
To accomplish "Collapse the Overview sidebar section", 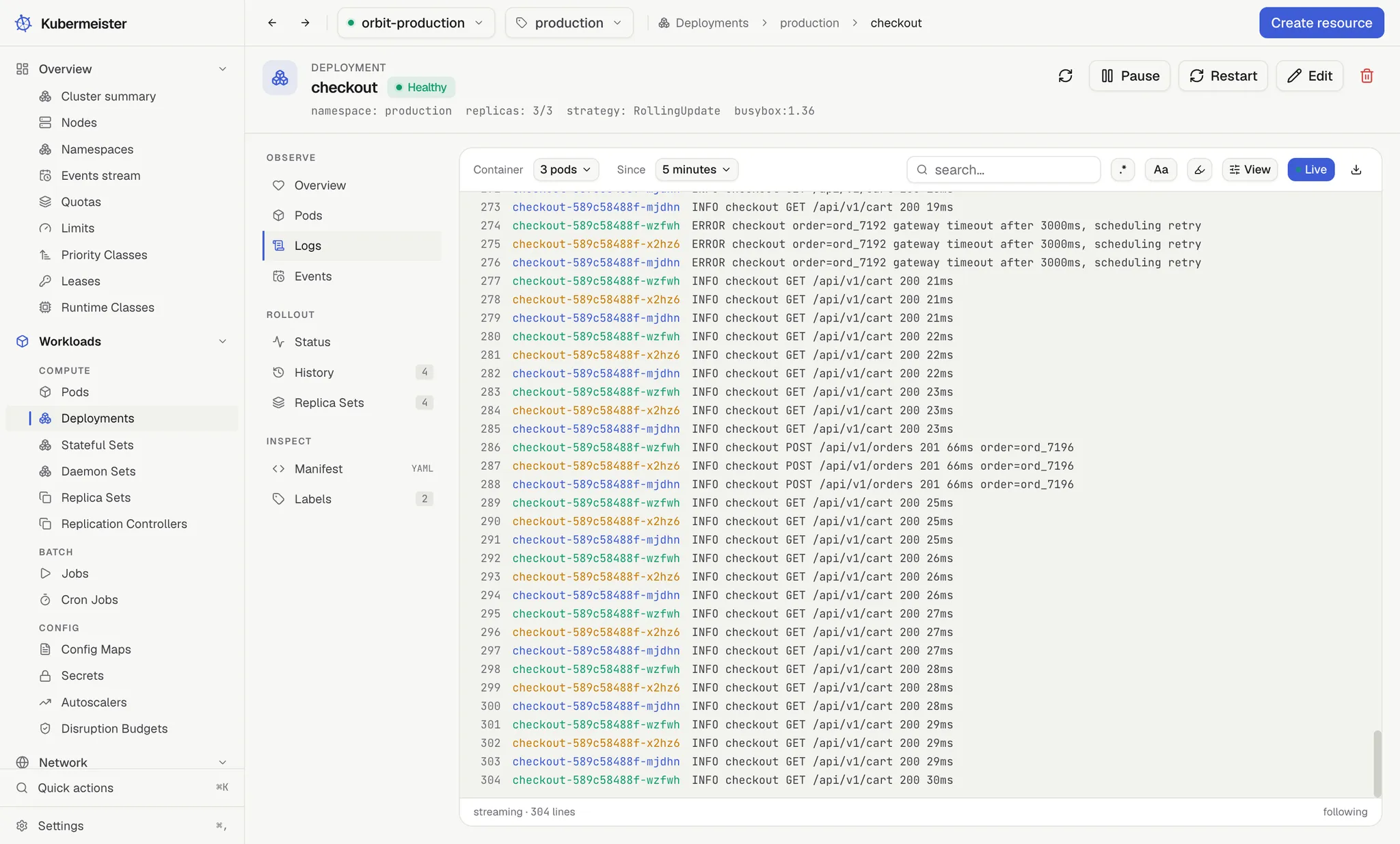I will [x=222, y=69].
